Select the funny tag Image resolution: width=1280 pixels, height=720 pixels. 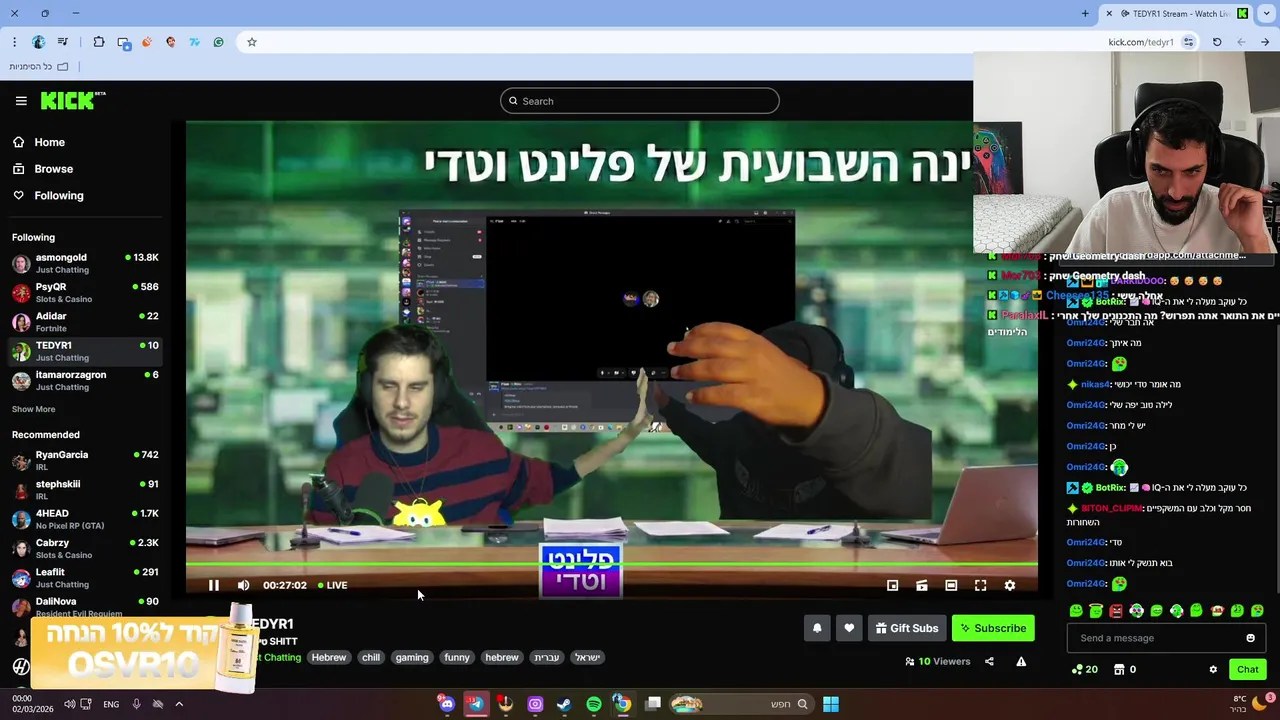(457, 657)
